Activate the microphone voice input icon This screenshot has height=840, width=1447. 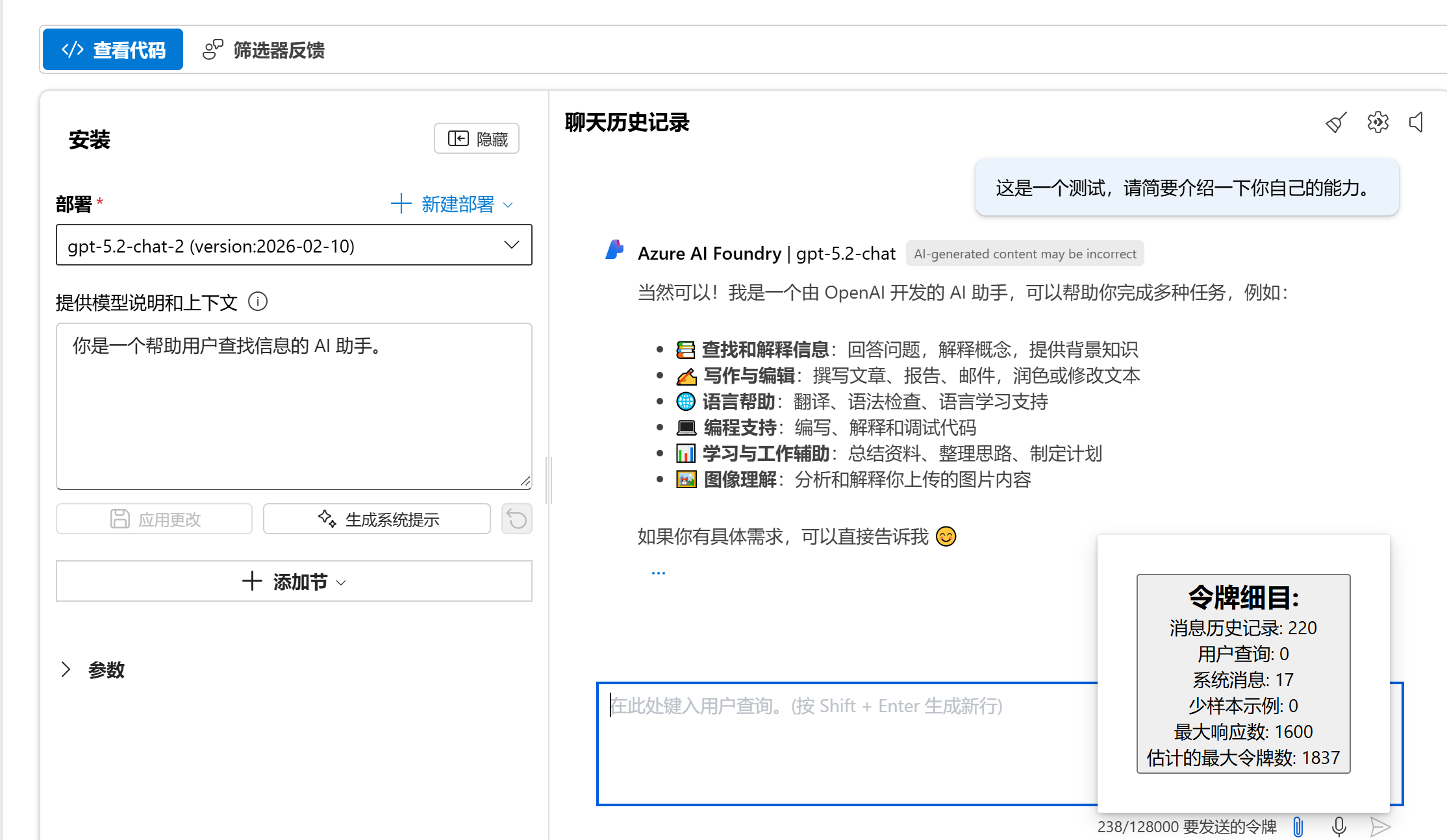pyautogui.click(x=1339, y=826)
